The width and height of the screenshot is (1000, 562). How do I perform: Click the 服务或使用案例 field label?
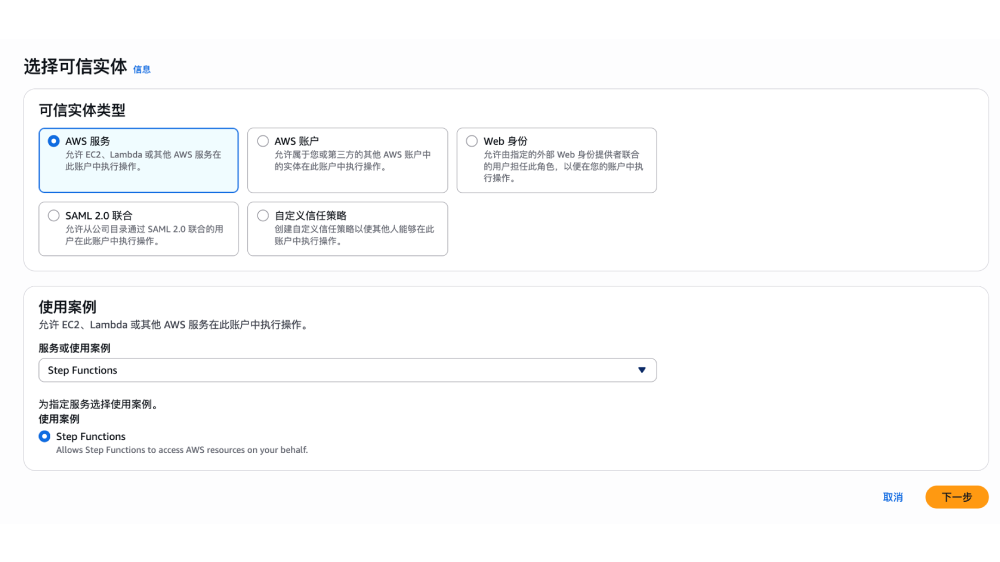[74, 348]
